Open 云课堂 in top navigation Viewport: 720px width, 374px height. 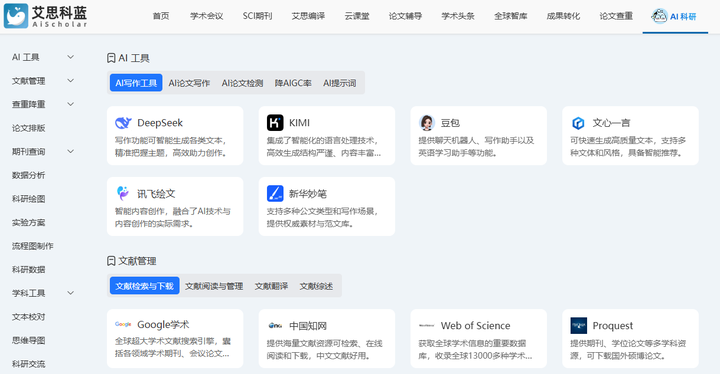point(357,16)
